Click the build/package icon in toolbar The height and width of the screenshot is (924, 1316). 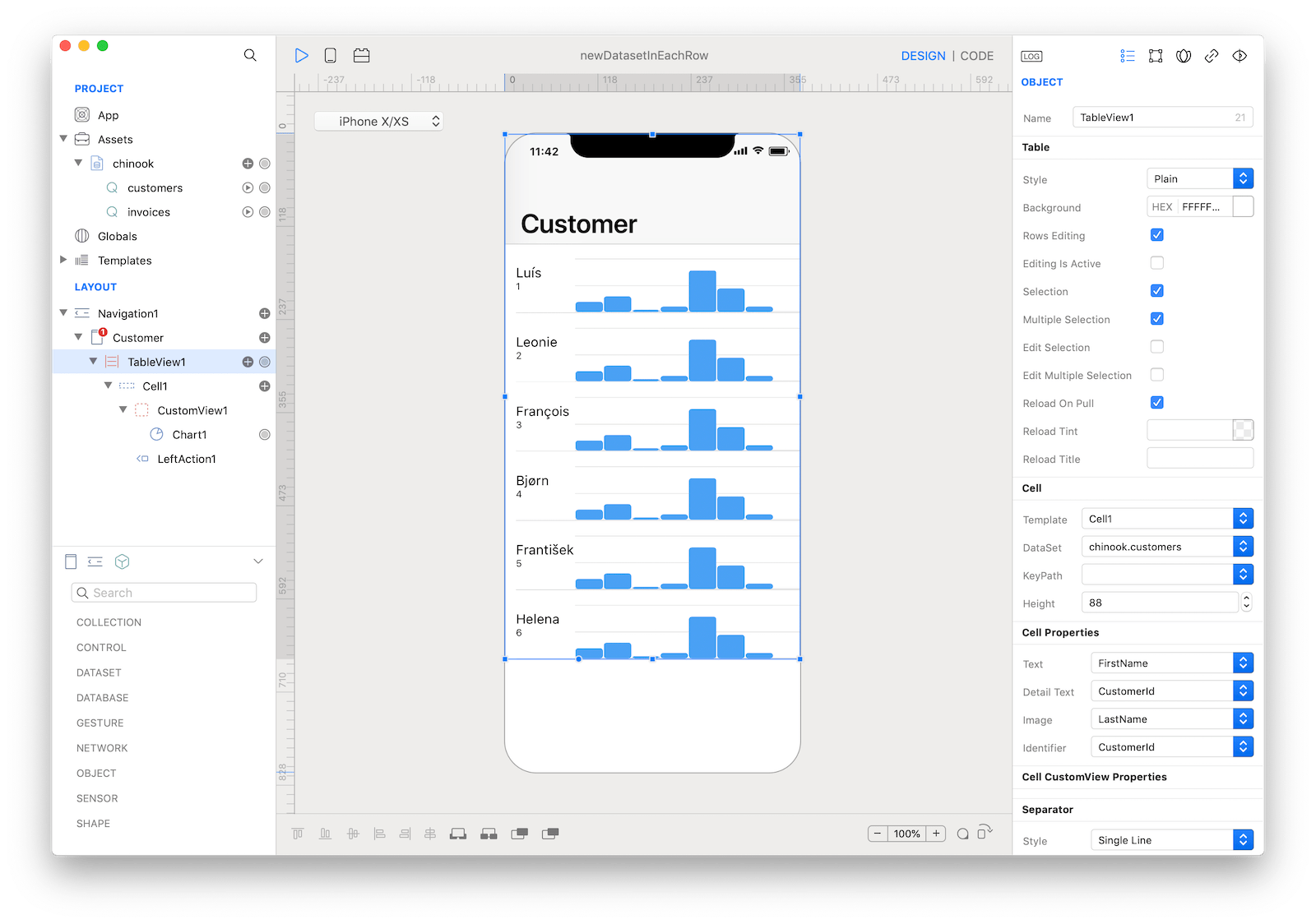point(362,55)
